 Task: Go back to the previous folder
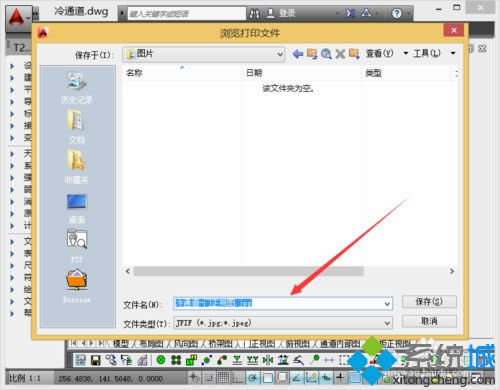pyautogui.click(x=298, y=53)
